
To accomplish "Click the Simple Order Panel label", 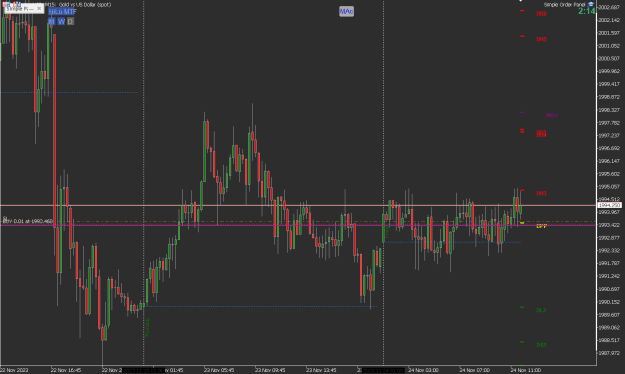I will [x=564, y=5].
